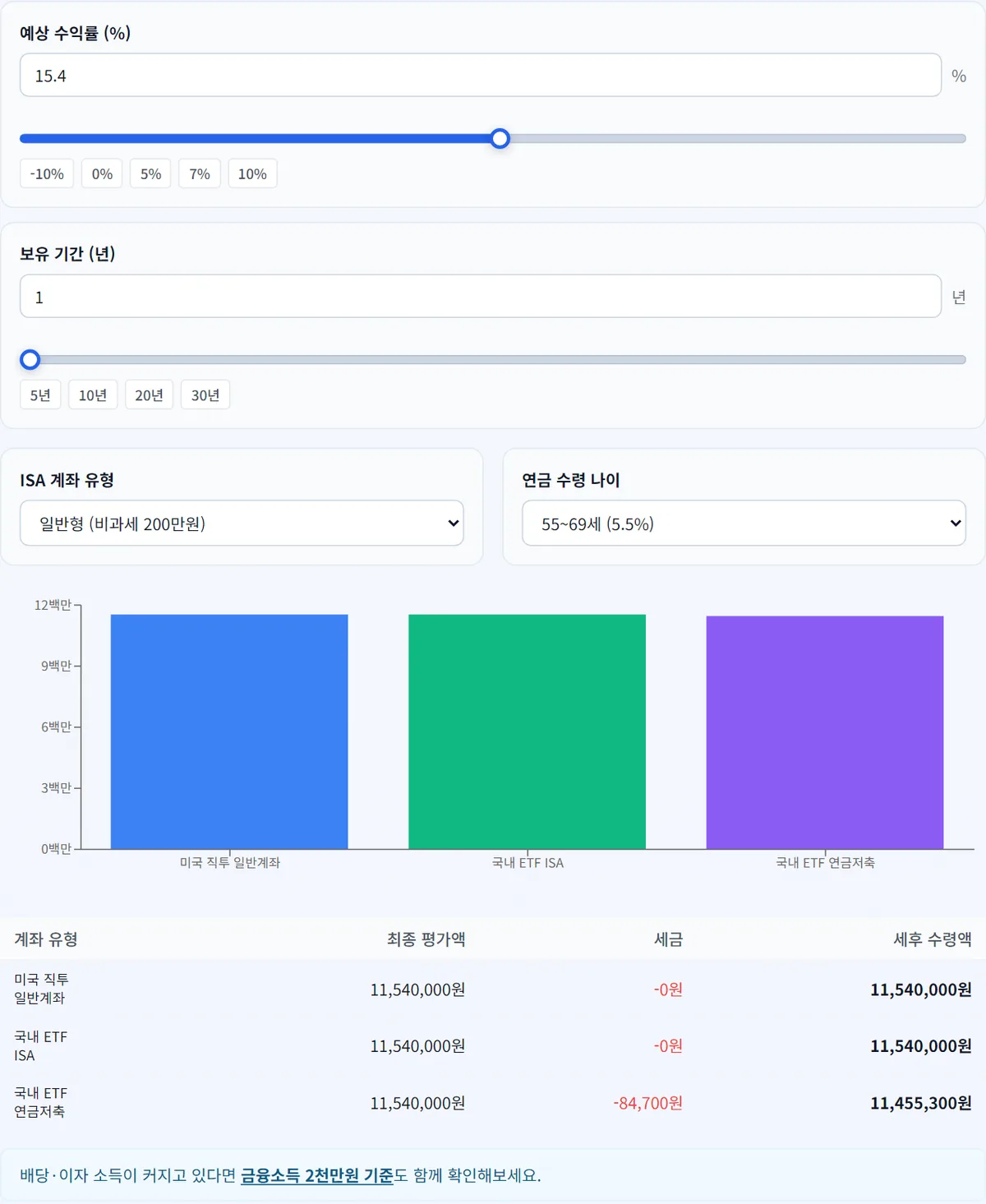Open the 금융소득 2천만원 기준 link
The image size is (986, 1204).
(317, 1175)
